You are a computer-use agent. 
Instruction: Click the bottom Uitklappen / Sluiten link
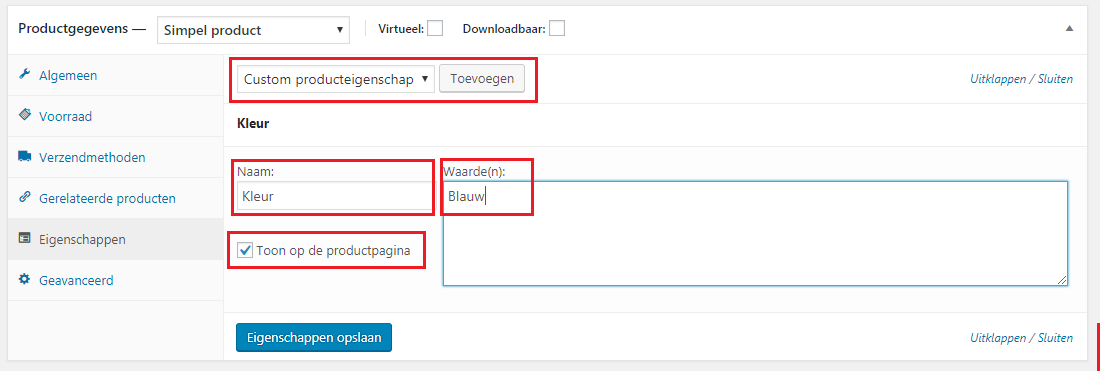[1021, 337]
